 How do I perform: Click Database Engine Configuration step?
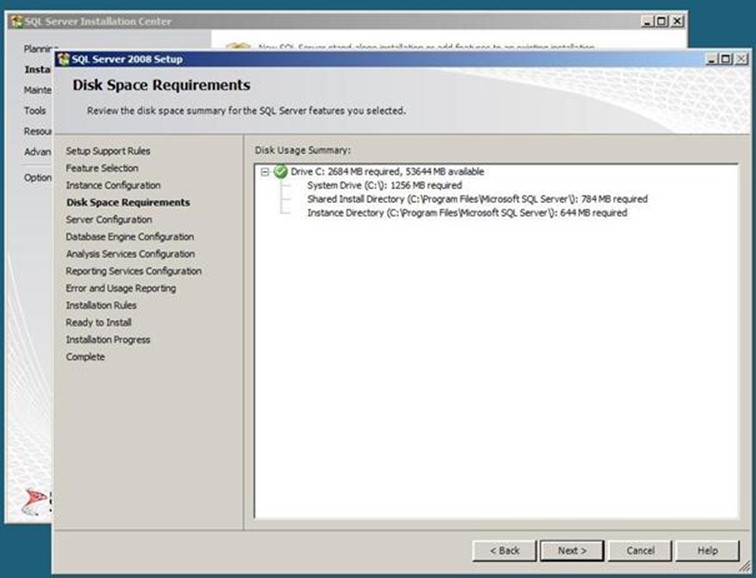pos(130,237)
